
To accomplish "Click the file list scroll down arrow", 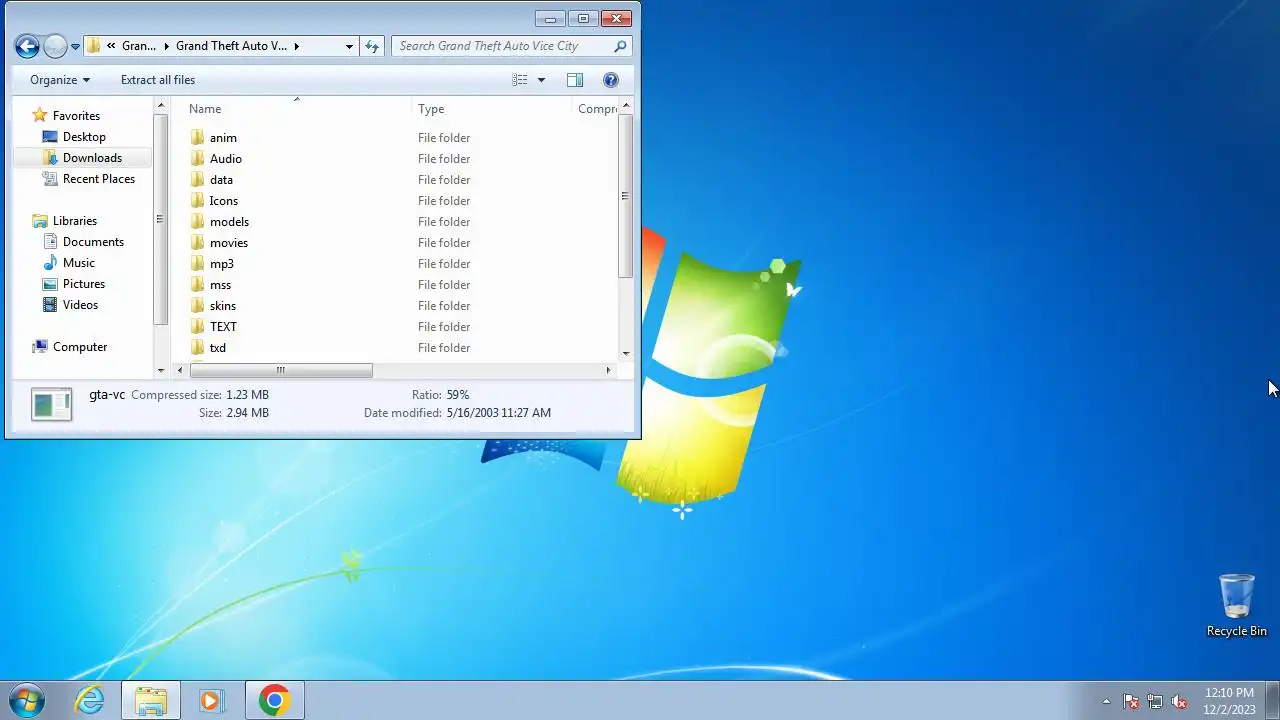I will click(626, 353).
